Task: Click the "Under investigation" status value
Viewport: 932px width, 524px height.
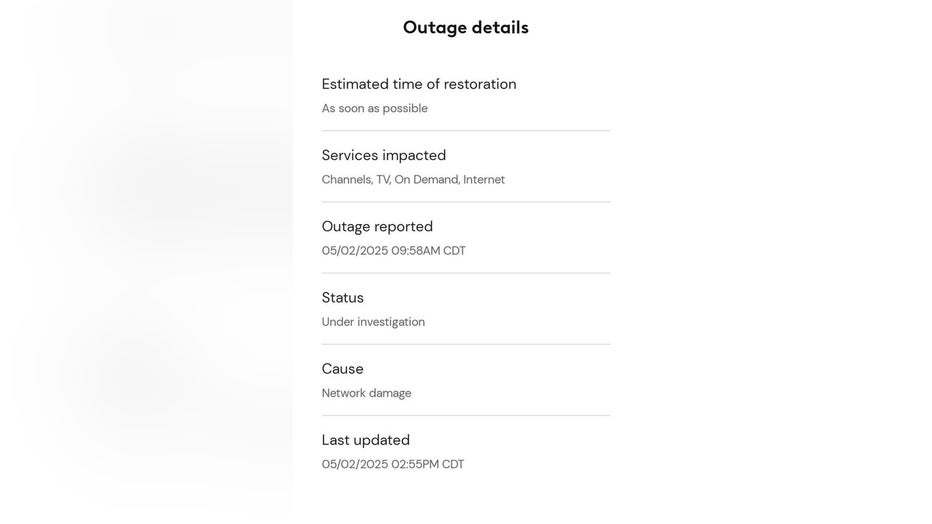Action: tap(373, 322)
